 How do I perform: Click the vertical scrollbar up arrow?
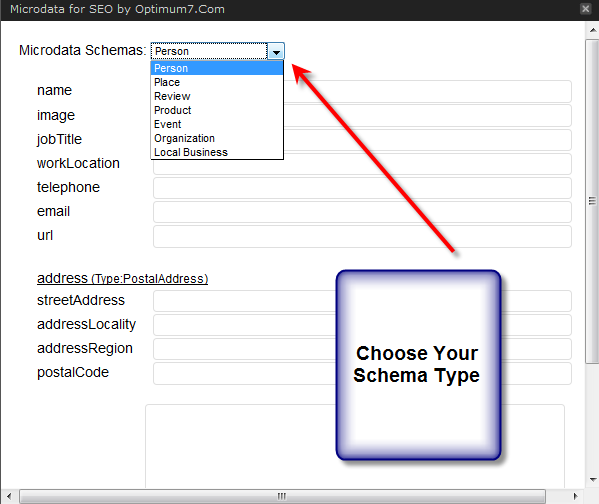[x=593, y=30]
